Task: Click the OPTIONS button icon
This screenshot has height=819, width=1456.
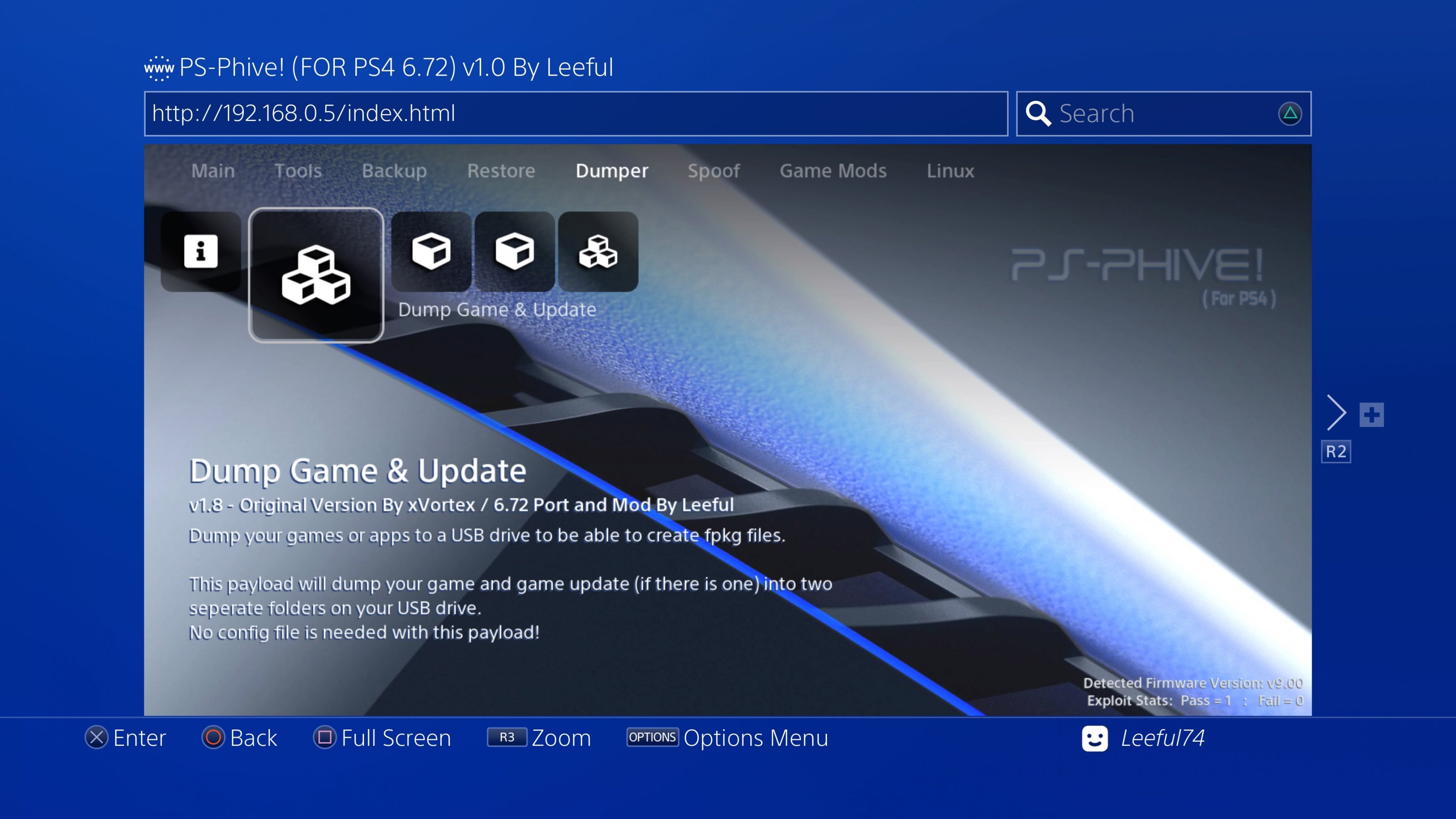Action: click(x=652, y=737)
